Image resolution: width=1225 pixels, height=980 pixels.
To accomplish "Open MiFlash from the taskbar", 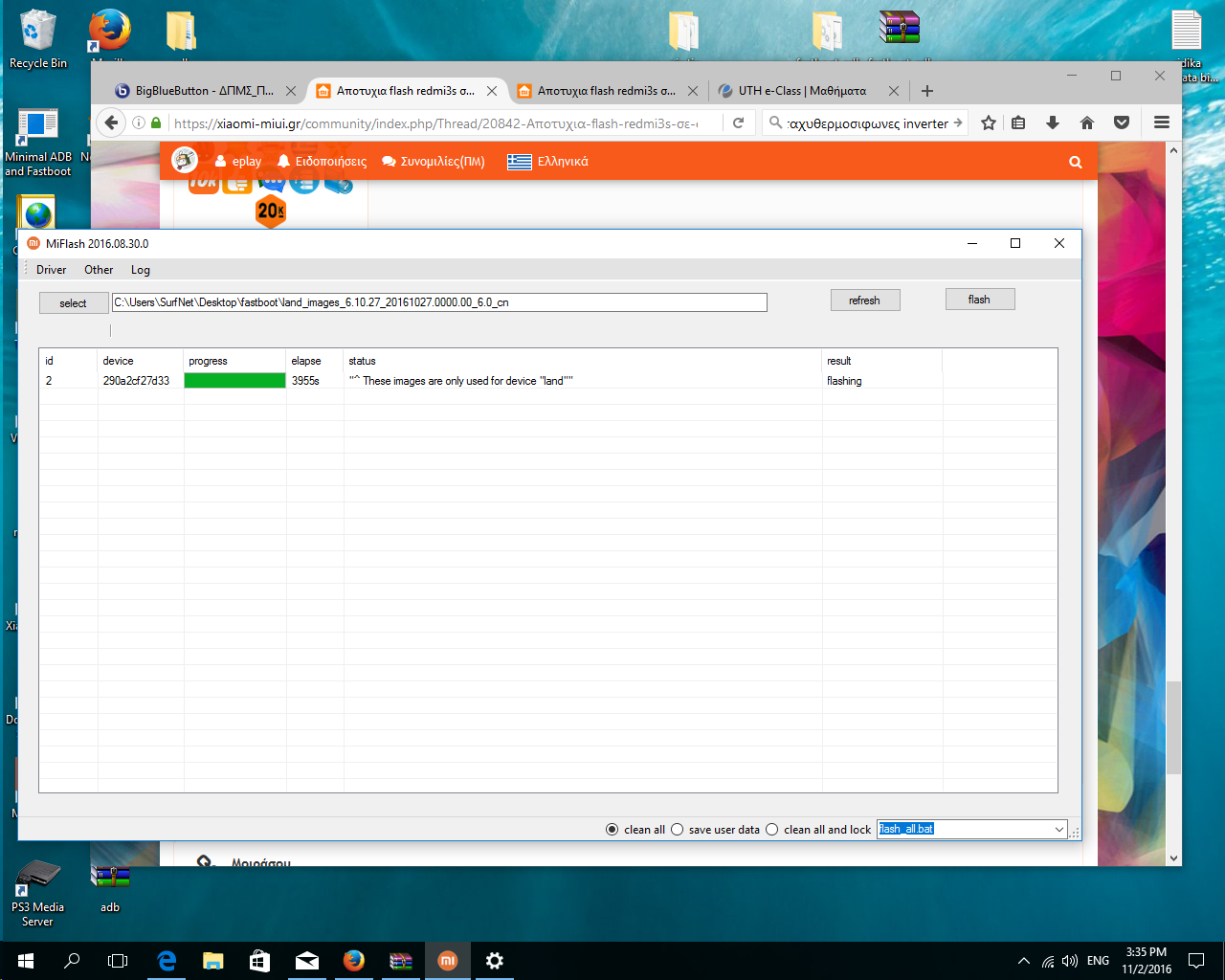I will tap(447, 961).
